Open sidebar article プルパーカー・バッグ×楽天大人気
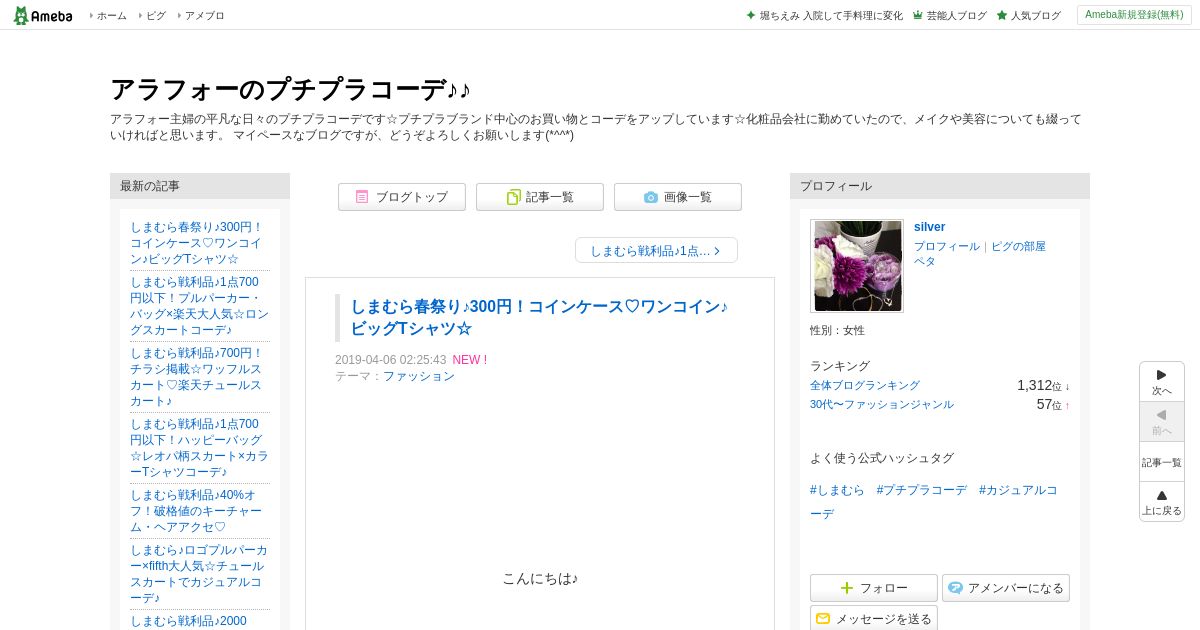The height and width of the screenshot is (630, 1200). coord(199,306)
